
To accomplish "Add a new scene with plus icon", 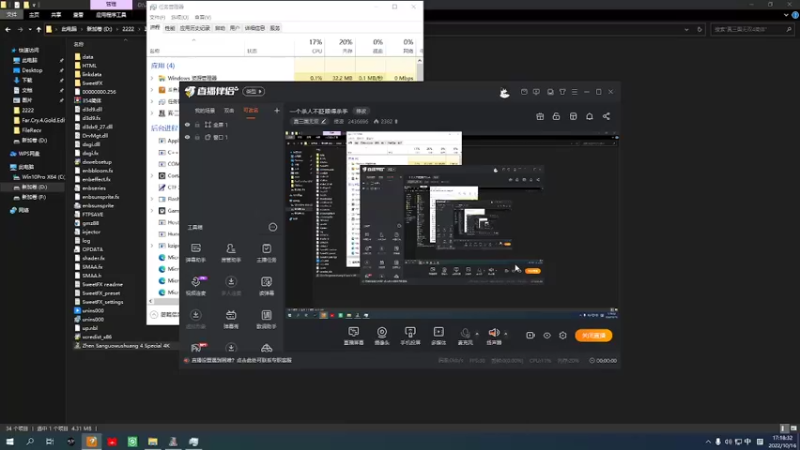I will click(277, 110).
